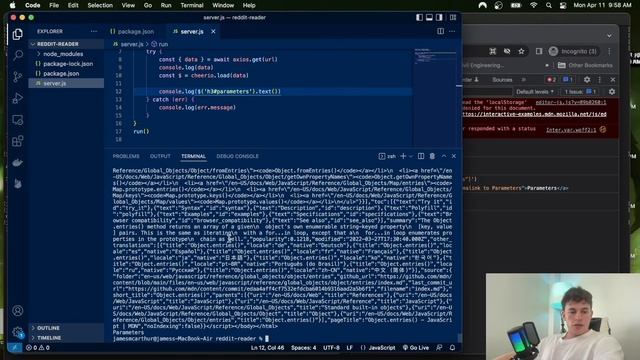Image resolution: width=640 pixels, height=360 pixels.
Task: Change the UTF-8 encoding status item
Action: (331, 348)
